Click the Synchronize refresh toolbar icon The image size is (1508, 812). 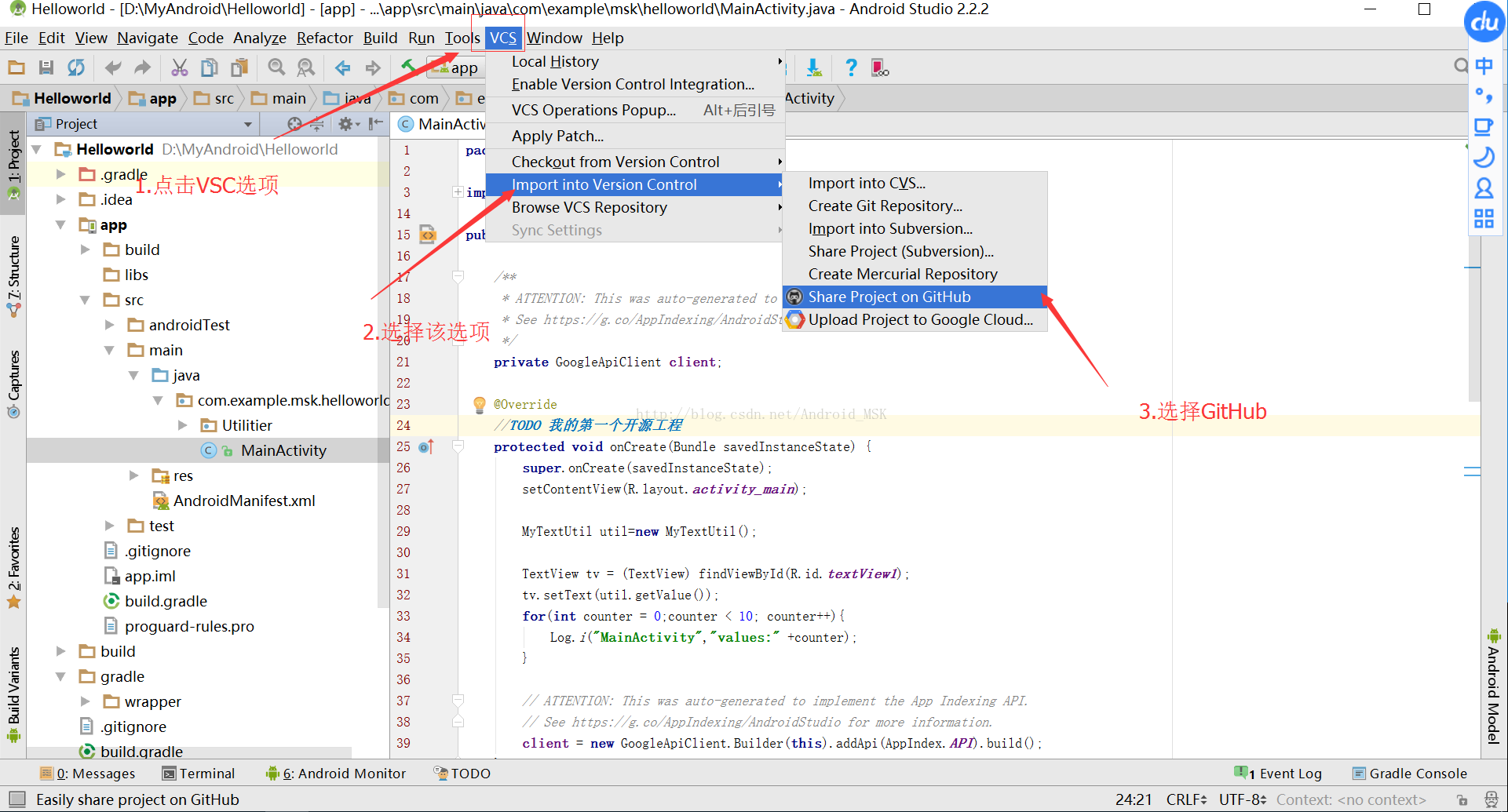76,68
